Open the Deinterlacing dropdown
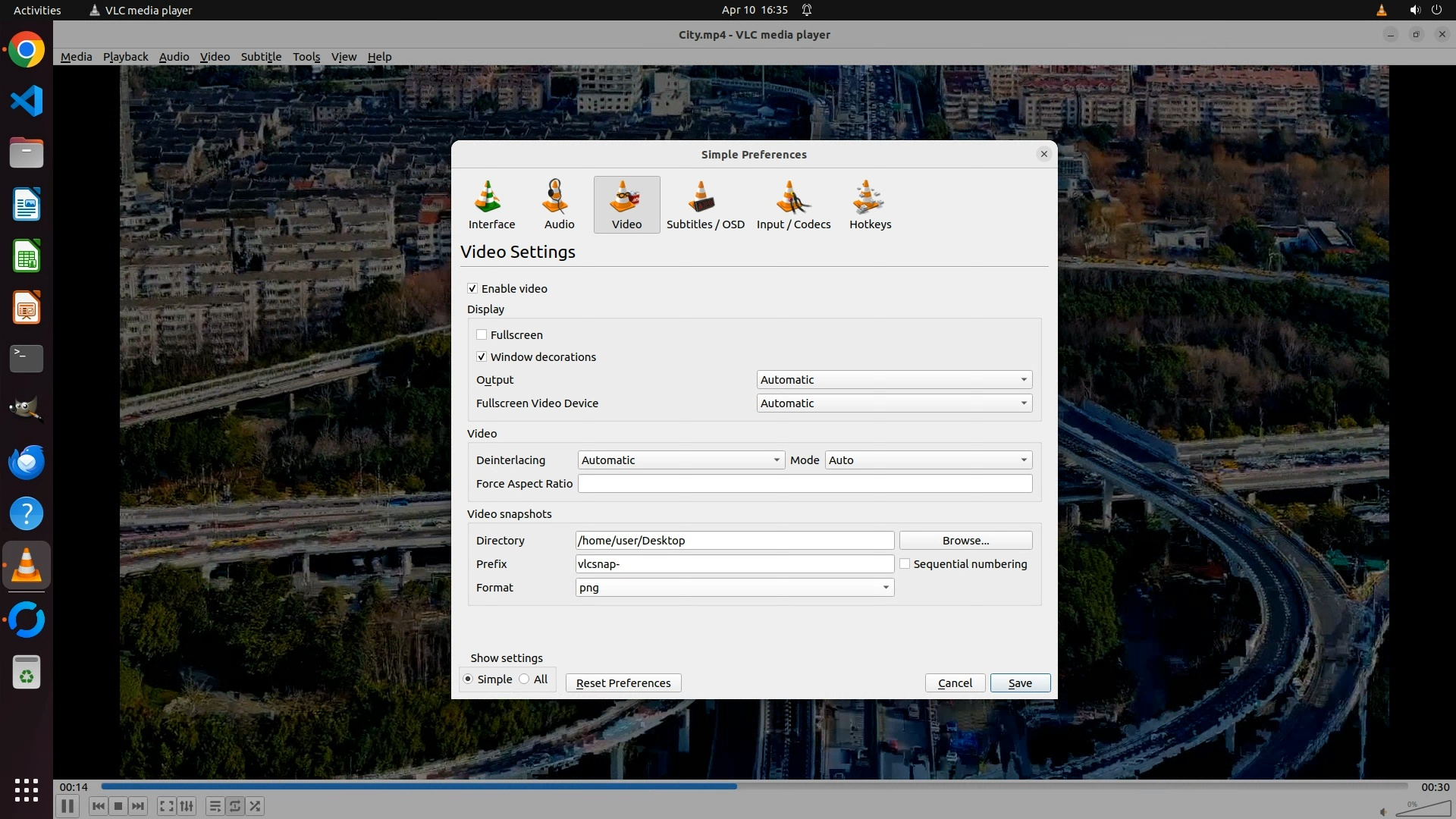The image size is (1456, 819). pos(680,460)
